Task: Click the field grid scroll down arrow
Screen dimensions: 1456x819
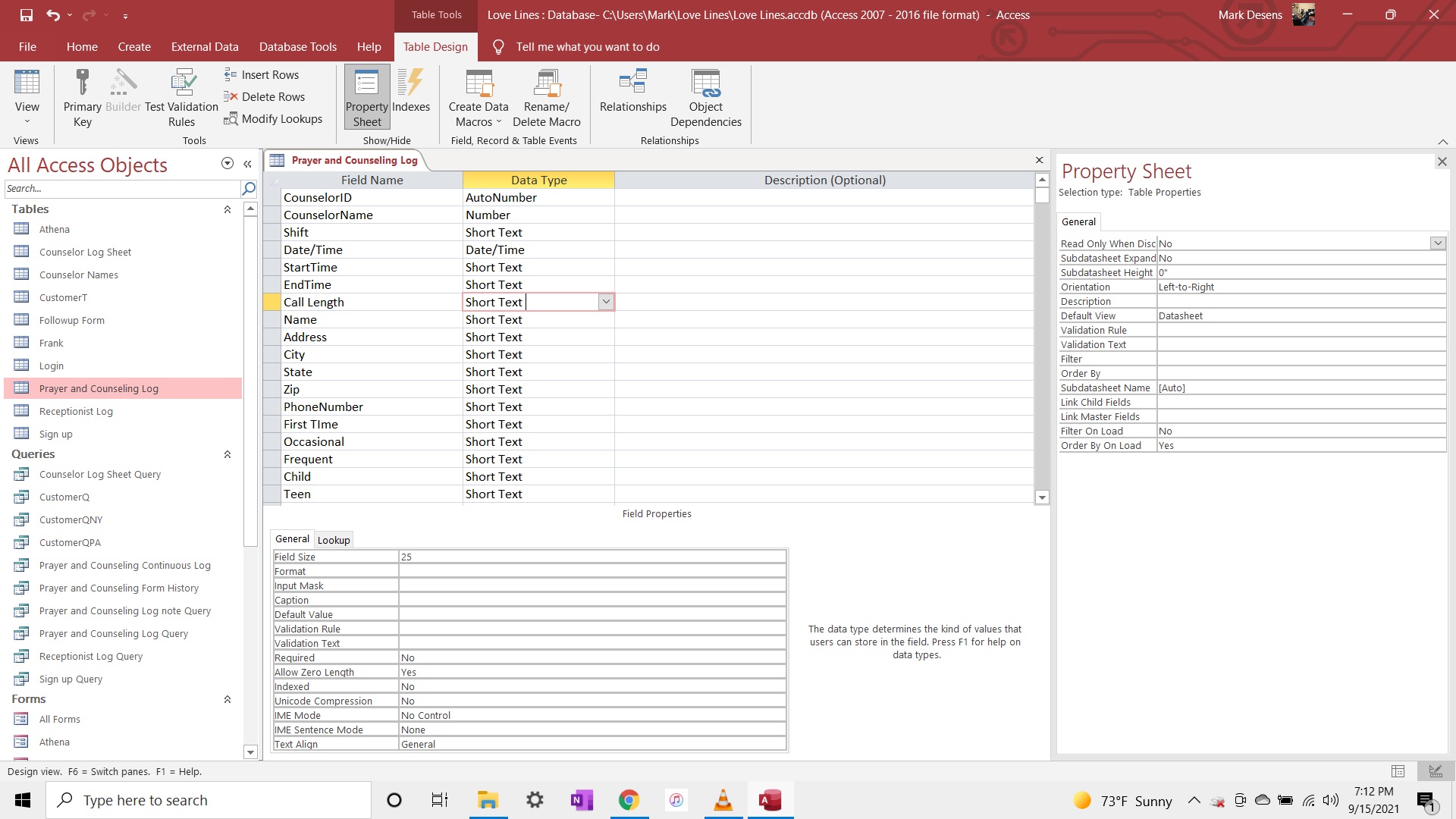Action: 1042,497
